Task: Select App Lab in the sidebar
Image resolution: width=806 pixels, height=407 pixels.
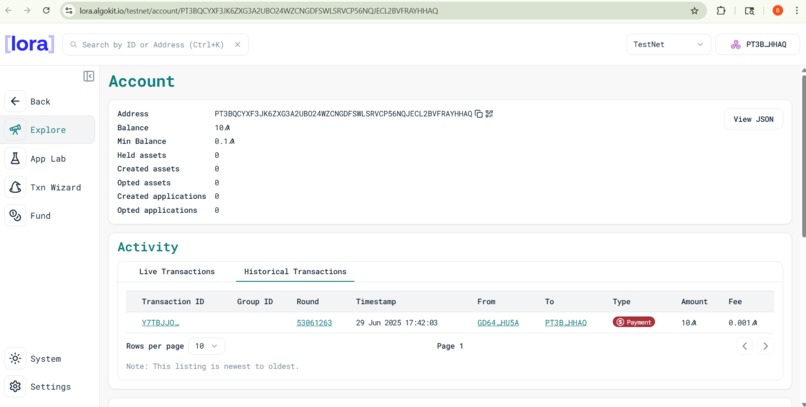Action: pos(48,158)
